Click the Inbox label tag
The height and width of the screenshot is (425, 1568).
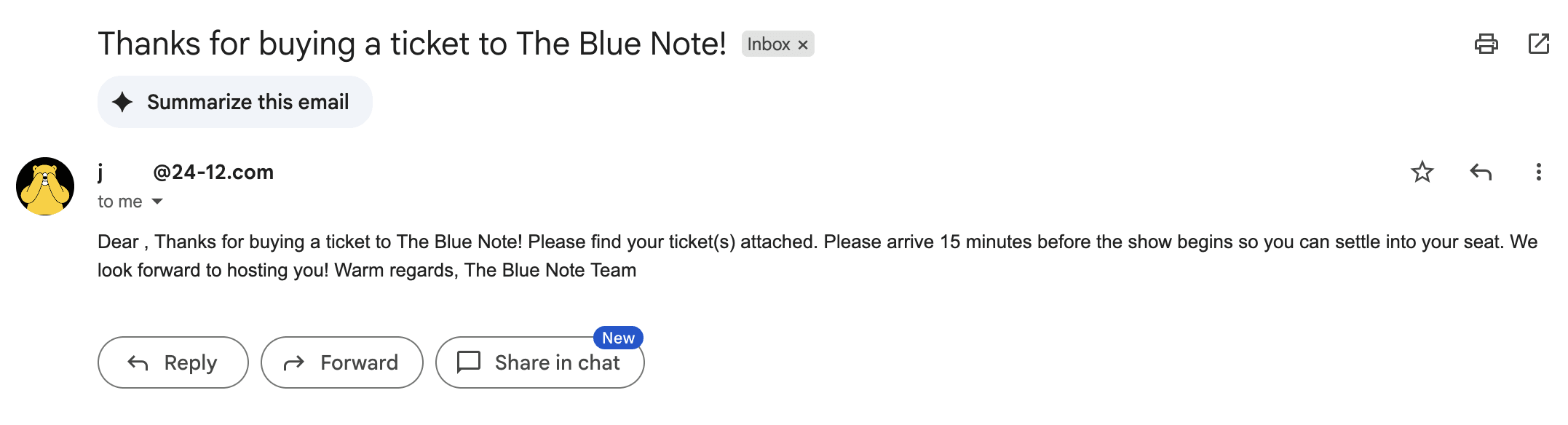(768, 44)
